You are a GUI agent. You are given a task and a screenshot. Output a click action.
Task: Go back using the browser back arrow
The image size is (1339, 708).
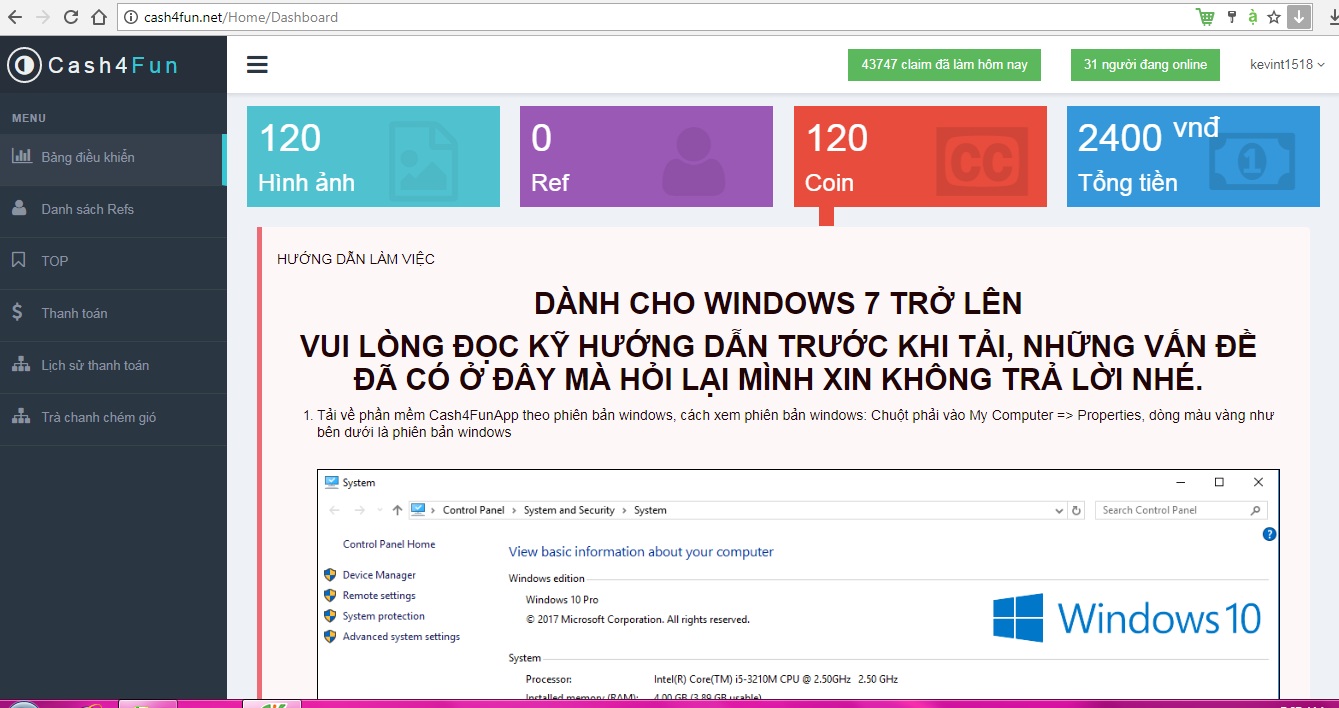click(x=15, y=17)
